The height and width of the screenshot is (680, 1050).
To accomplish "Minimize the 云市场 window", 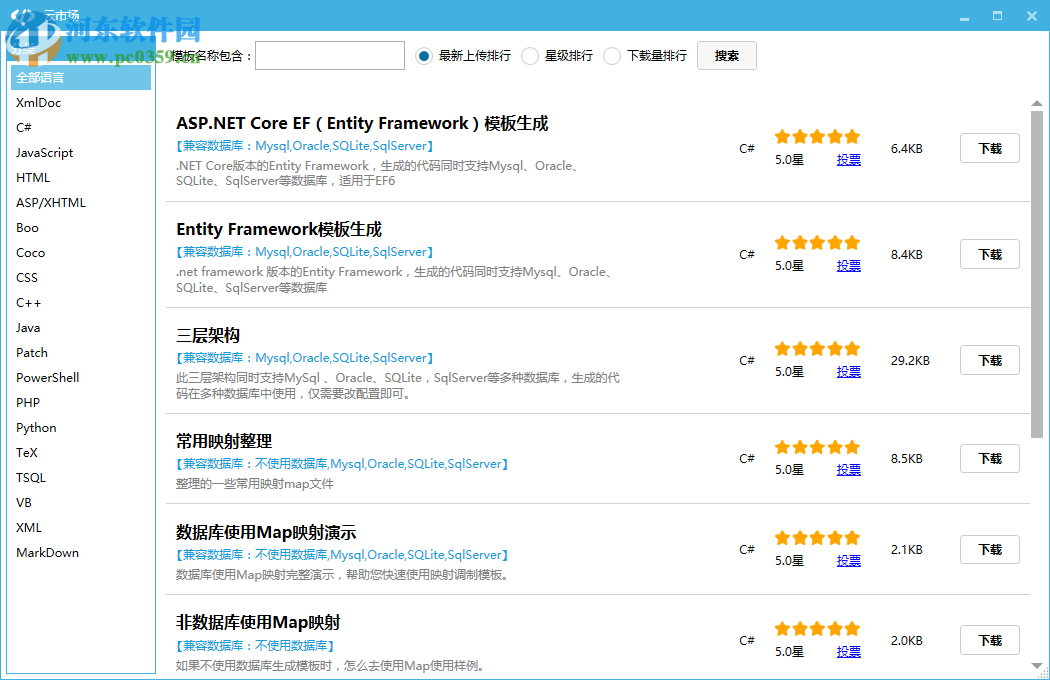I will tap(964, 16).
